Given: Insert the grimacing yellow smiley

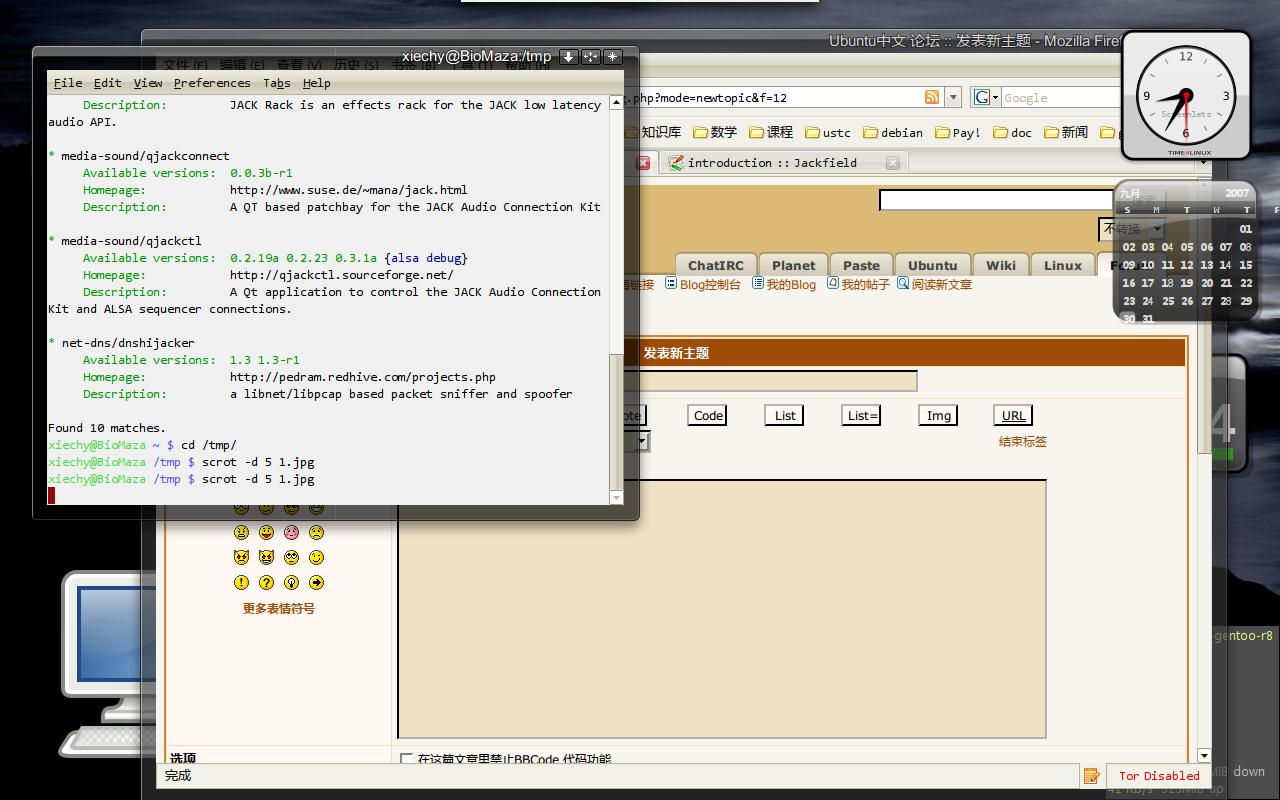Looking at the screenshot, I should point(241,533).
